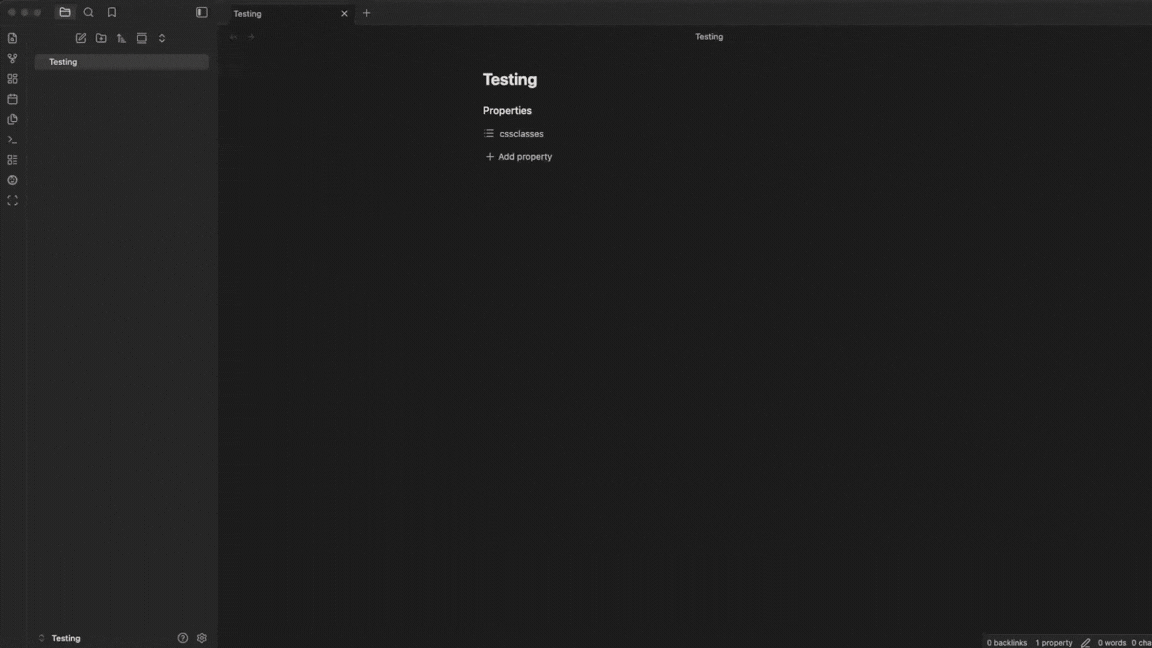Navigate back in note history
This screenshot has width=1152, height=648.
pyautogui.click(x=234, y=37)
